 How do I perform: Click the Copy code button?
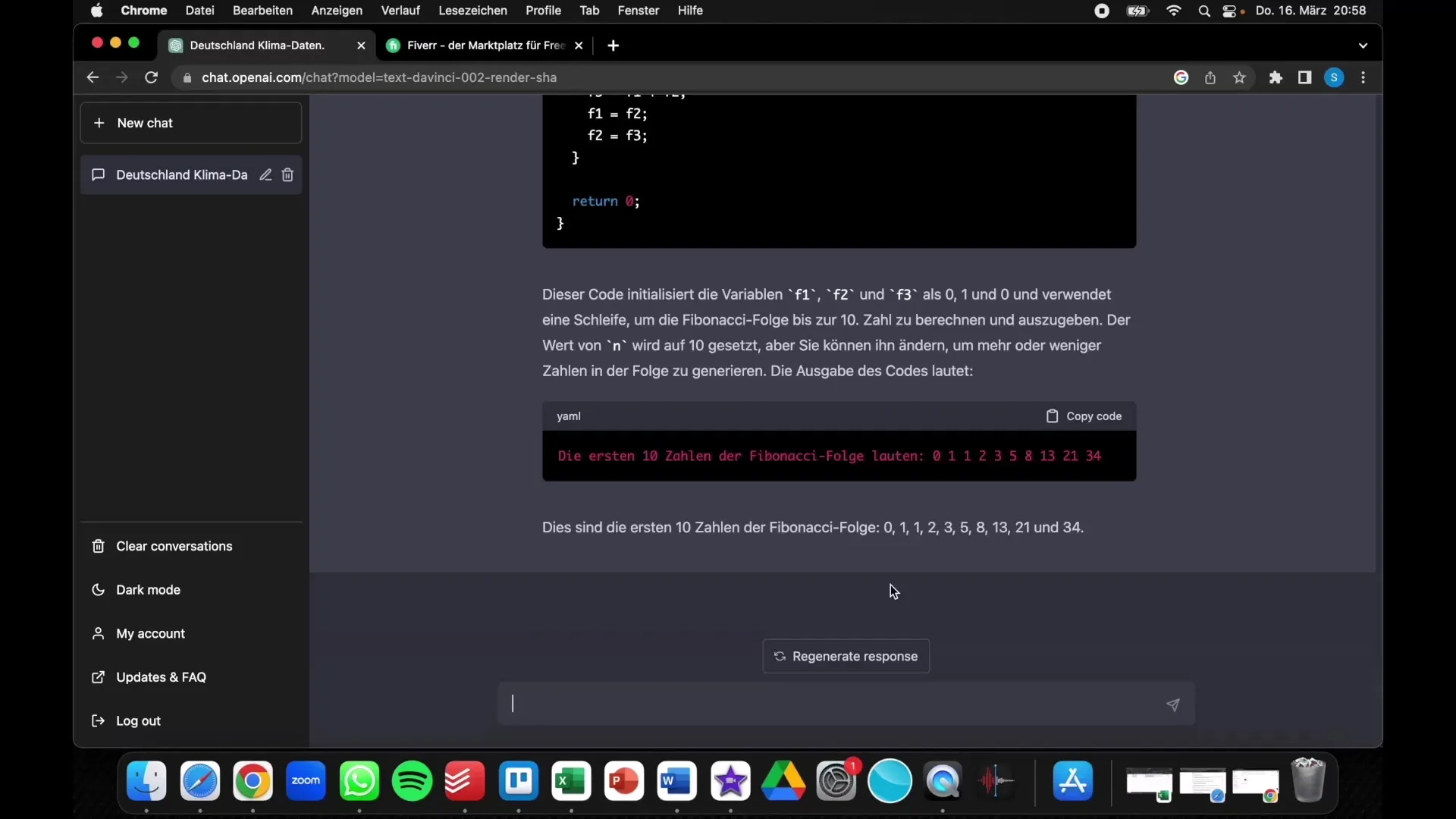coord(1084,416)
